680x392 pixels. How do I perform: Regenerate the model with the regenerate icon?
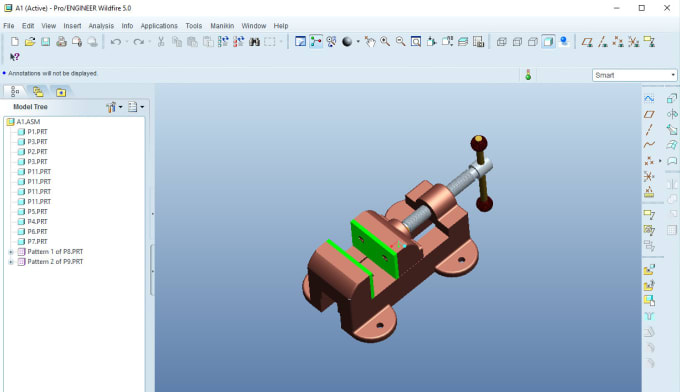click(223, 42)
